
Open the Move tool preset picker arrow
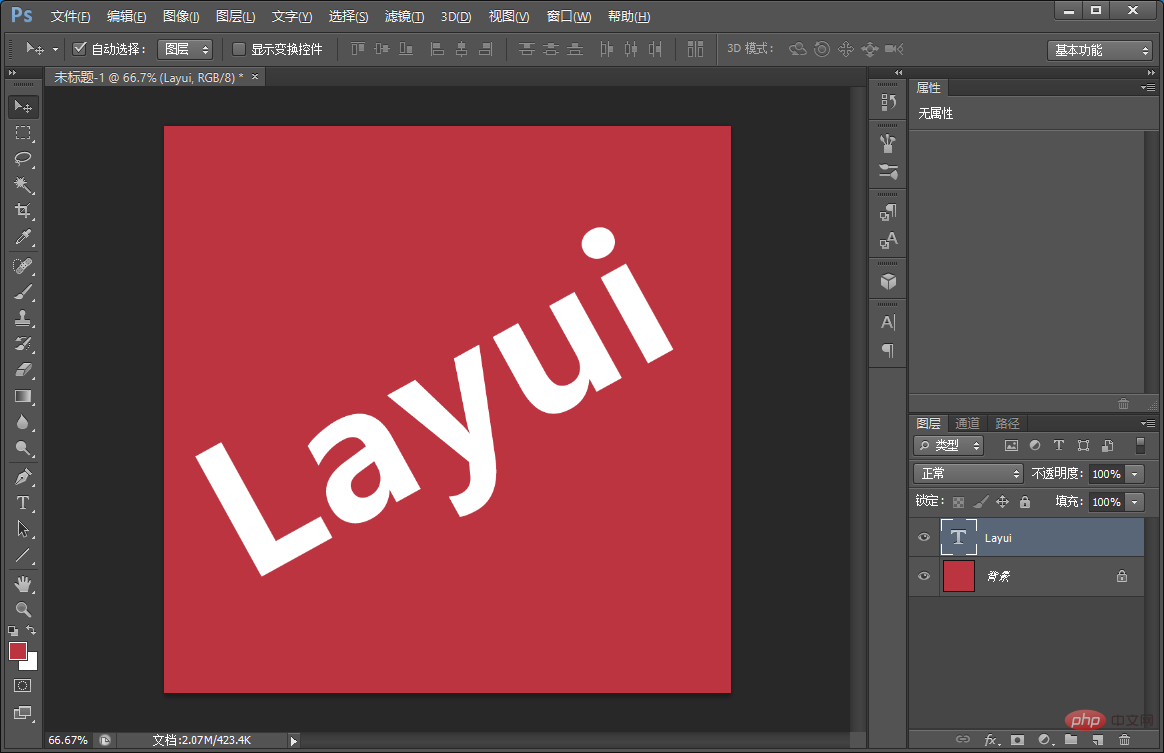[x=55, y=50]
